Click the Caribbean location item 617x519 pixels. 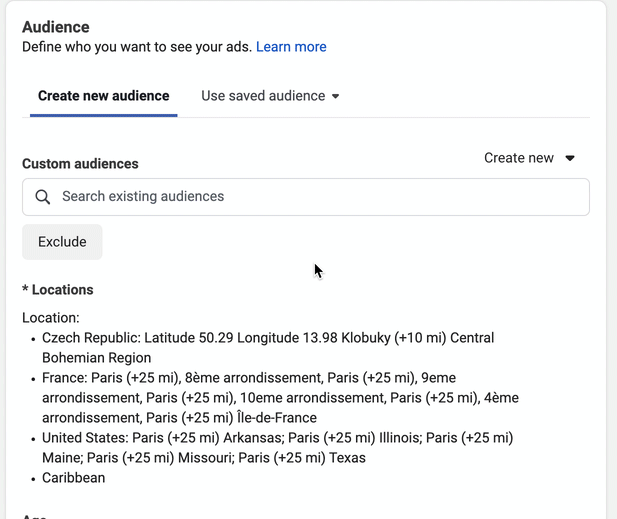(73, 478)
